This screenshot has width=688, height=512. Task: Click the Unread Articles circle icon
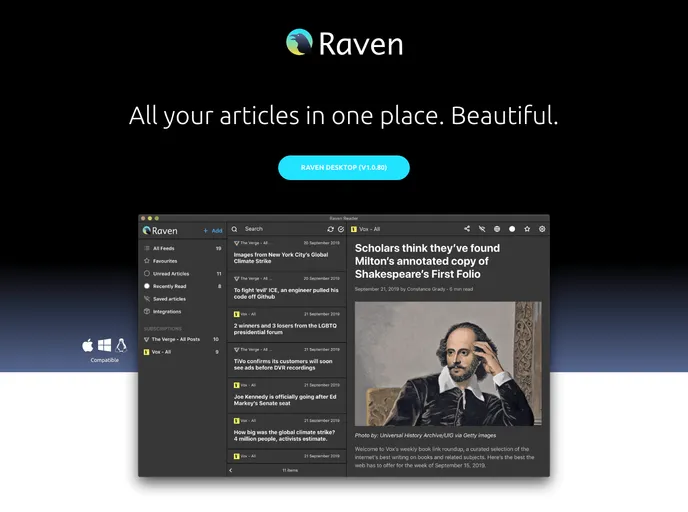click(x=147, y=273)
